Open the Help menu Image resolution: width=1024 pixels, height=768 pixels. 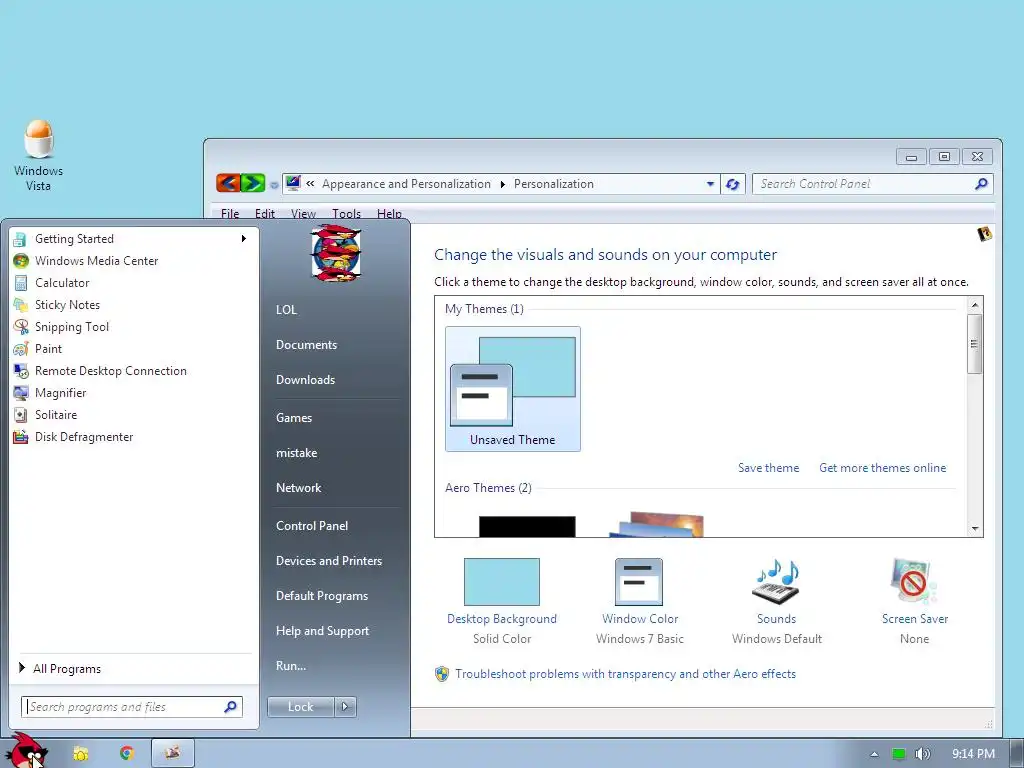coord(389,214)
